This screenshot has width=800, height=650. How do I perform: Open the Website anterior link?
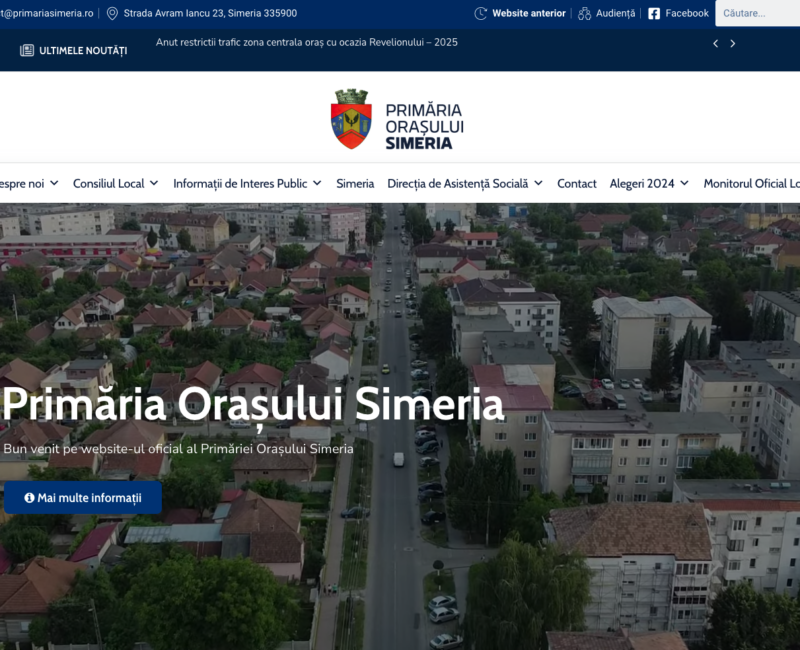coord(529,13)
